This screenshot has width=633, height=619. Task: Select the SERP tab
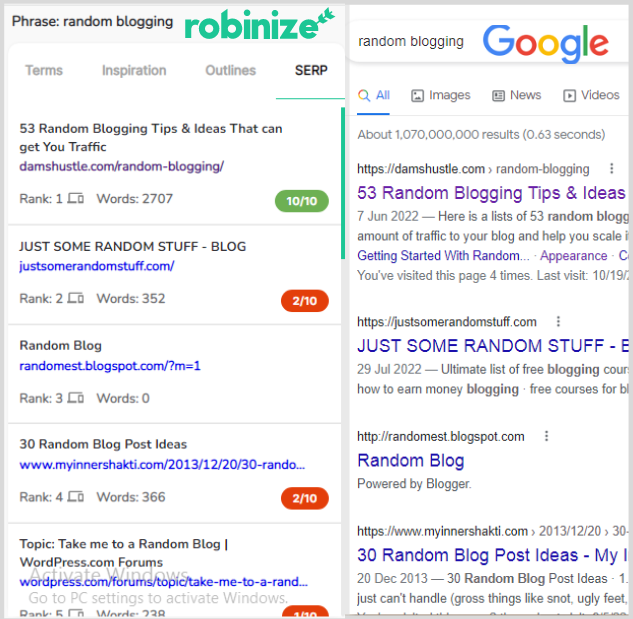pyautogui.click(x=311, y=70)
